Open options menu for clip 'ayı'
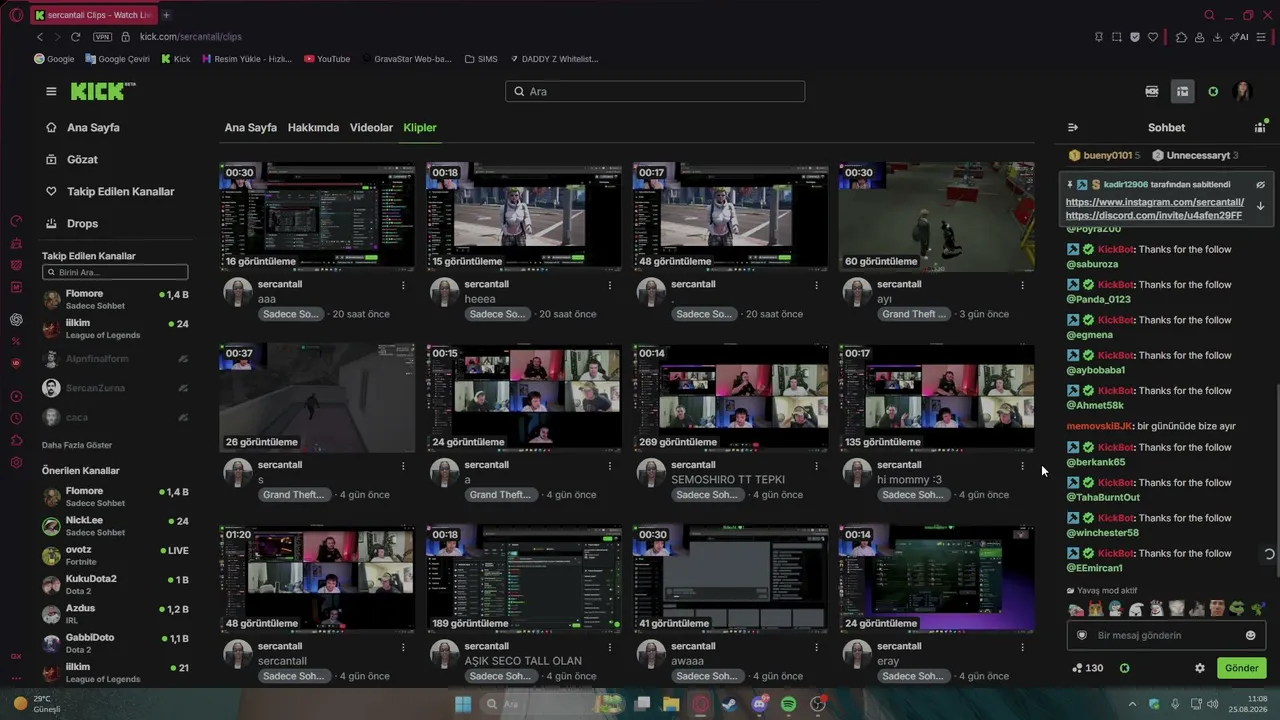This screenshot has height=720, width=1280. [x=1022, y=285]
